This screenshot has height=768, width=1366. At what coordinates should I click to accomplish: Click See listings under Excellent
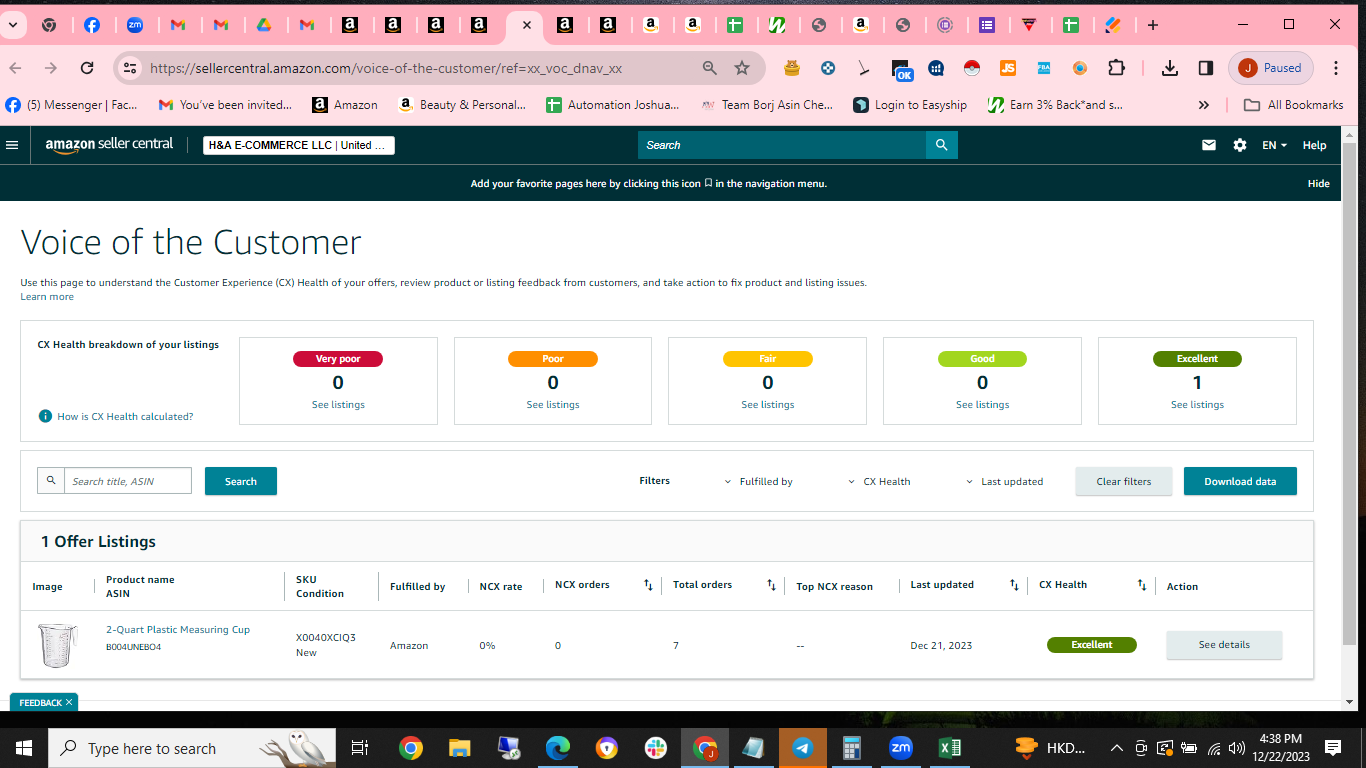(x=1197, y=405)
